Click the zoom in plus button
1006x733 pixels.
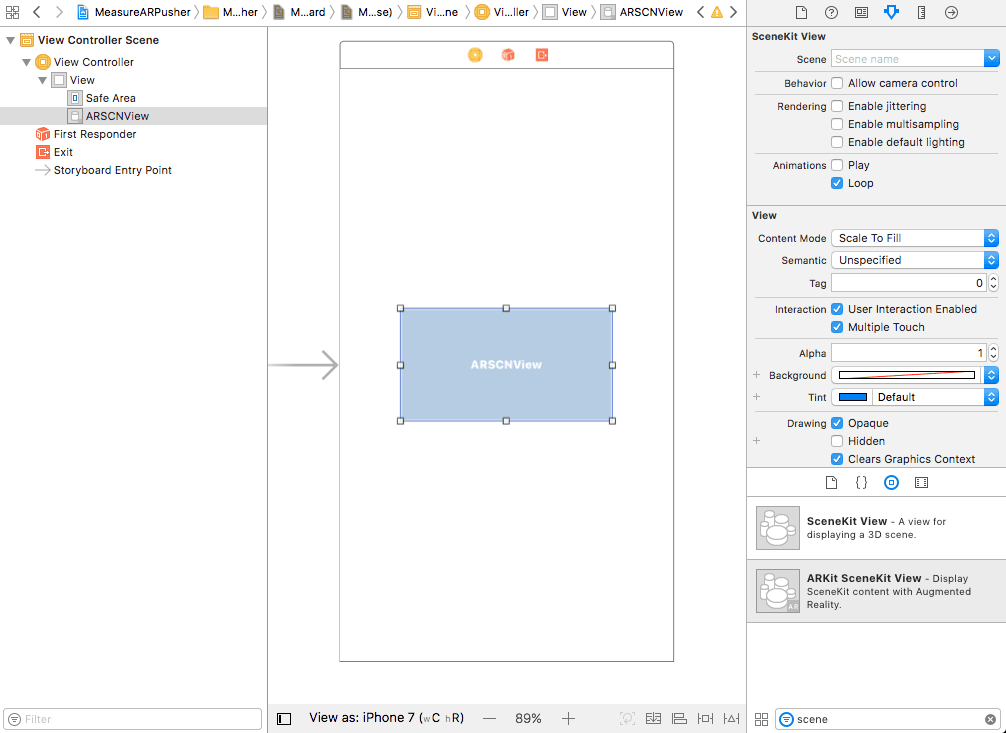pos(568,718)
